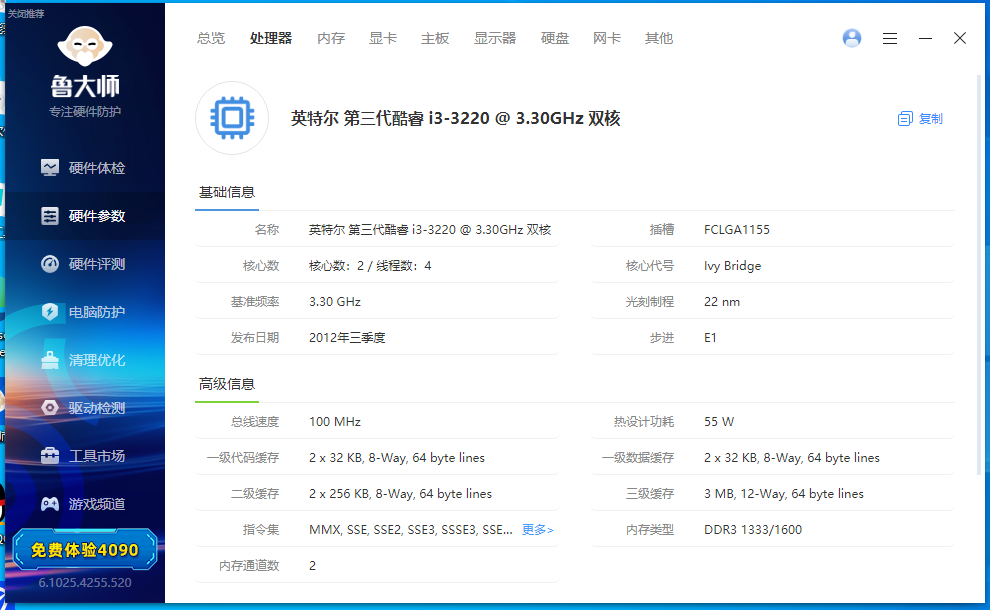The image size is (990, 610).
Task: Open 工具市场 tool market
Action: [x=85, y=456]
